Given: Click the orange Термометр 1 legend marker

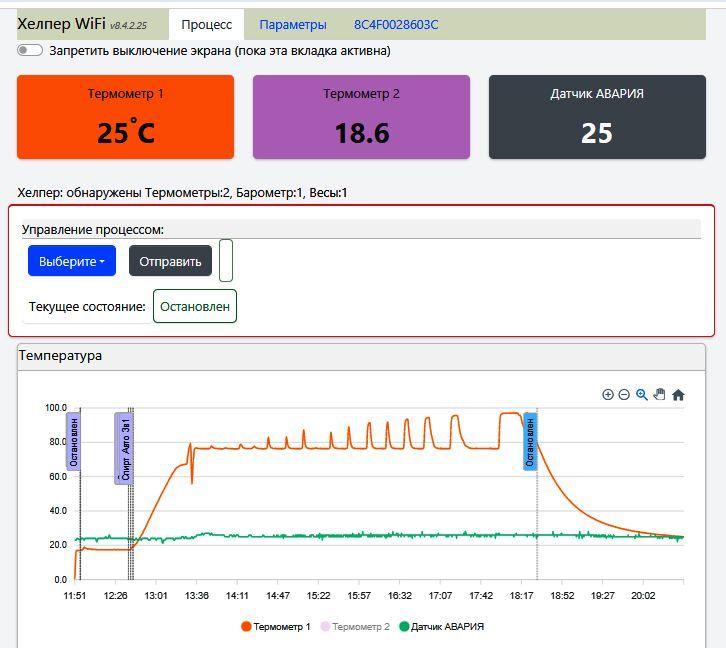Looking at the screenshot, I should tap(245, 627).
